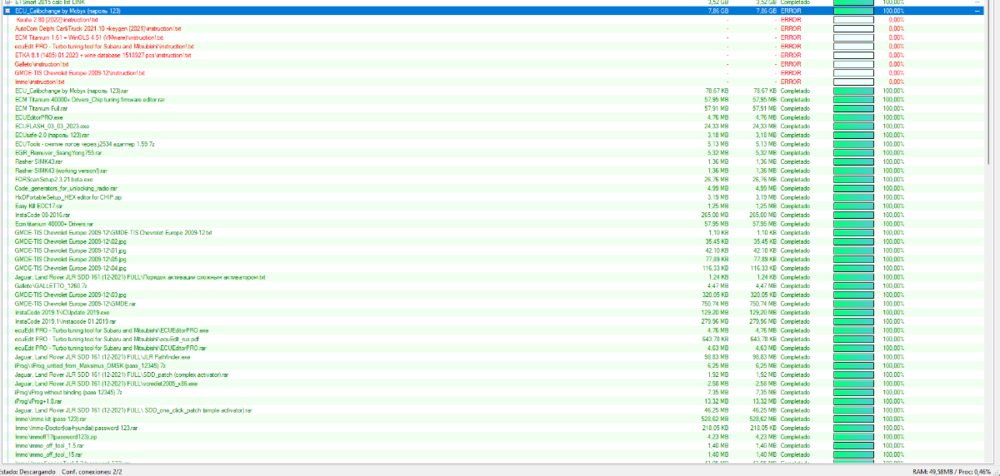Click the vertical scrollbar on the right edge

coord(995,200)
